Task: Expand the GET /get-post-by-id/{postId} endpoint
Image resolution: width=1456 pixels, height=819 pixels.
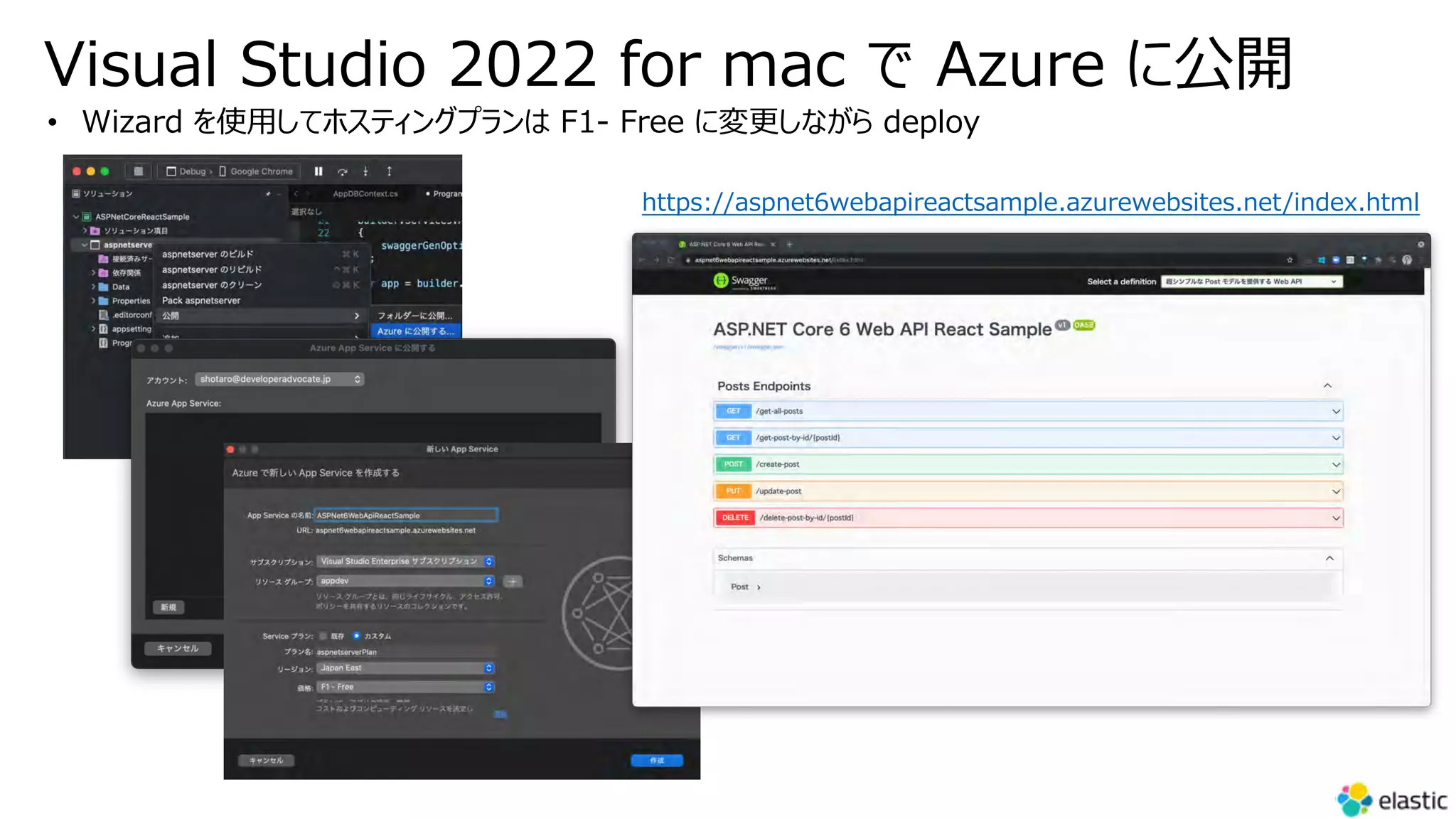Action: (1028, 438)
